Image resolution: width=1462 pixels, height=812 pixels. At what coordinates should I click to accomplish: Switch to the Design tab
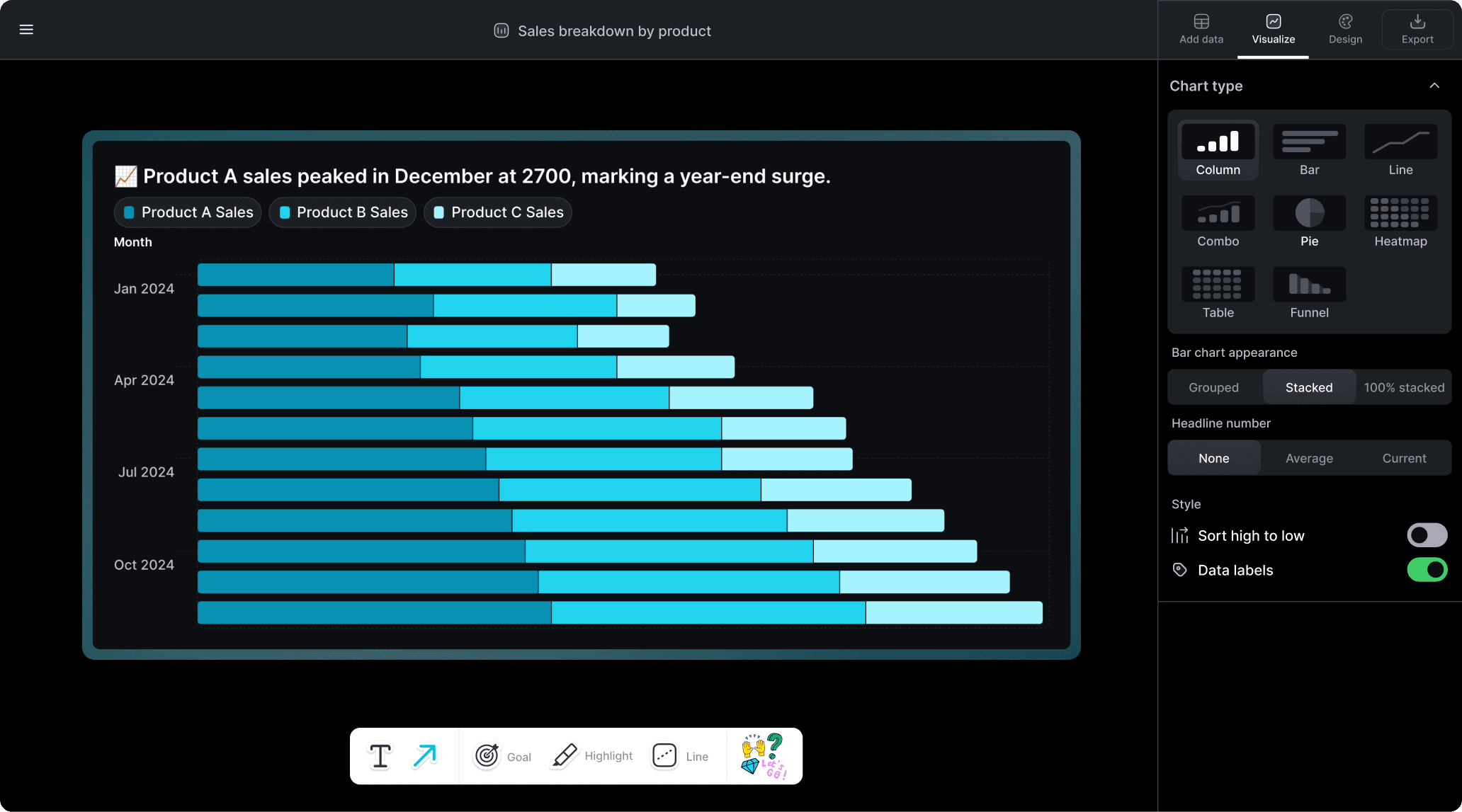(x=1345, y=28)
